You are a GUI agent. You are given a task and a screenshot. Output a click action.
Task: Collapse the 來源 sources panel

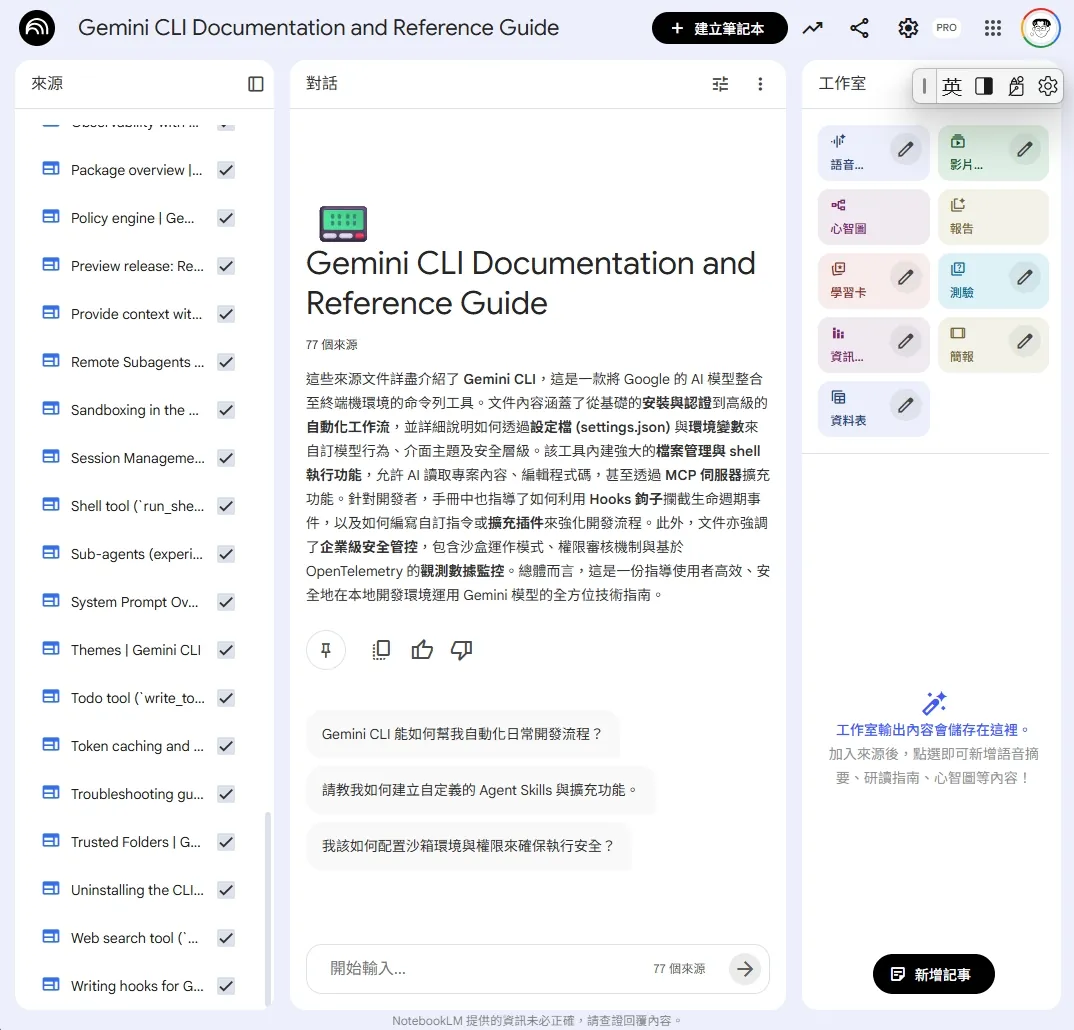click(256, 84)
